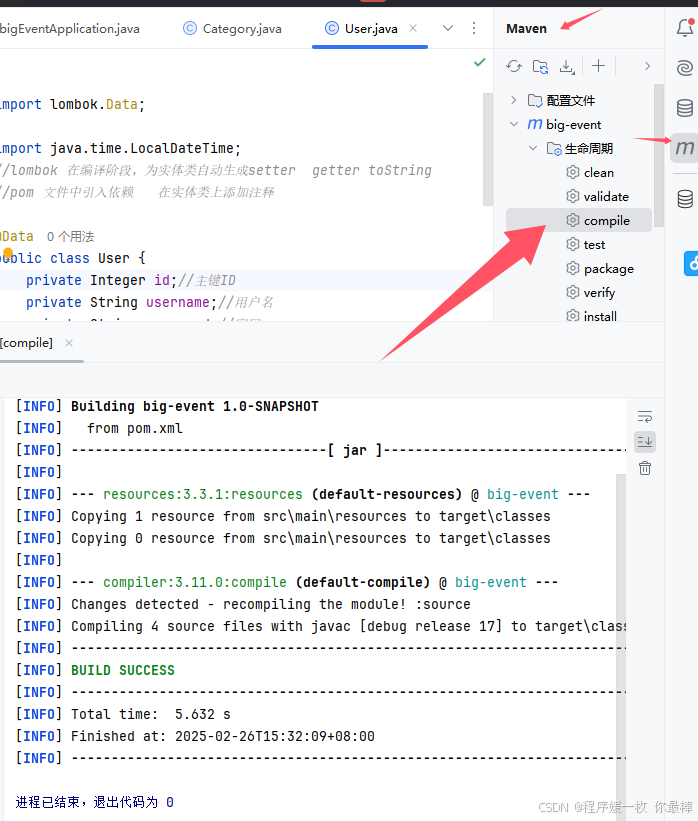This screenshot has width=698, height=821.
Task: Click the notifications bell icon
Action: (686, 28)
